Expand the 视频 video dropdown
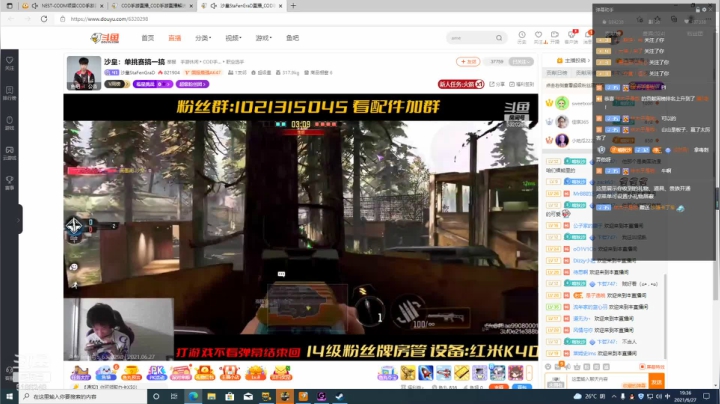This screenshot has width=720, height=404. tap(233, 38)
